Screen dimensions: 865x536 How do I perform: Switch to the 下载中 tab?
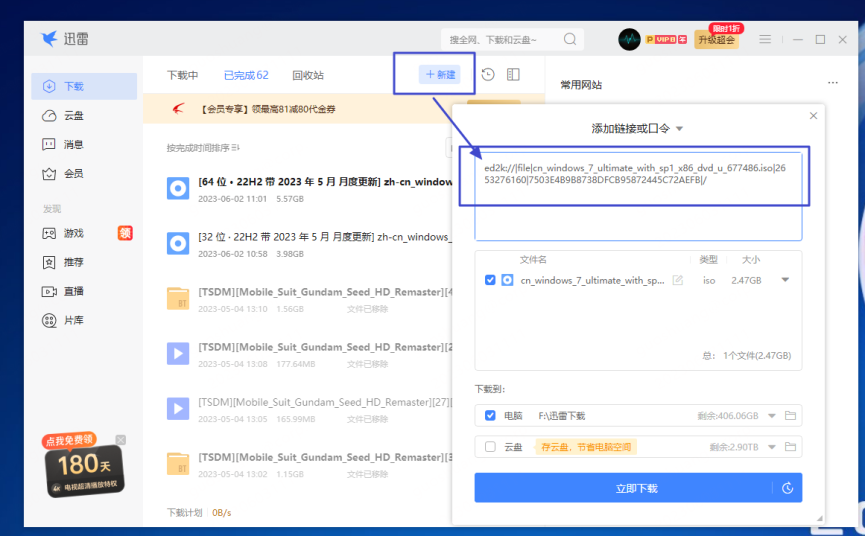(x=182, y=75)
